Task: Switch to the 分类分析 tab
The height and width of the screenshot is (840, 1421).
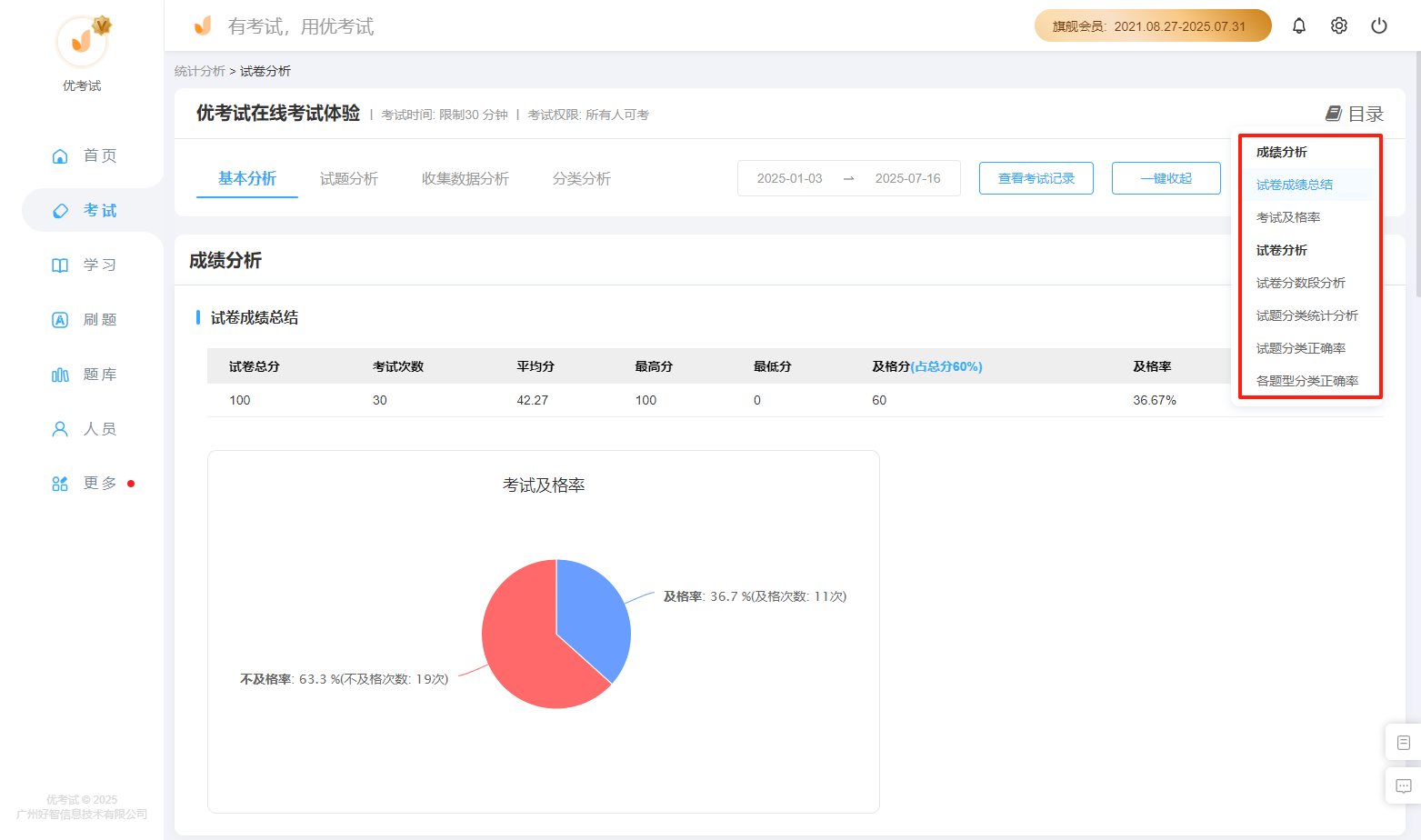Action: [582, 179]
